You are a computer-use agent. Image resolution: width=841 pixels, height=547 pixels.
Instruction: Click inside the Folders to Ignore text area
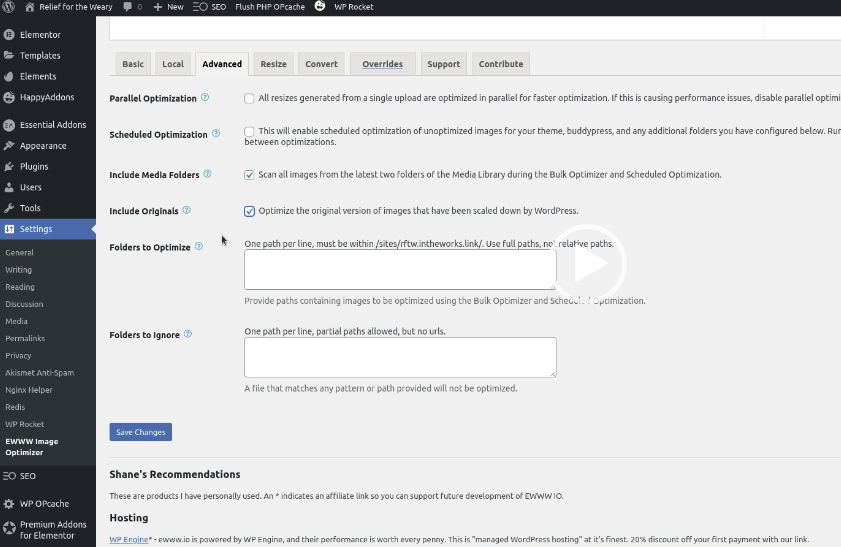coord(400,357)
